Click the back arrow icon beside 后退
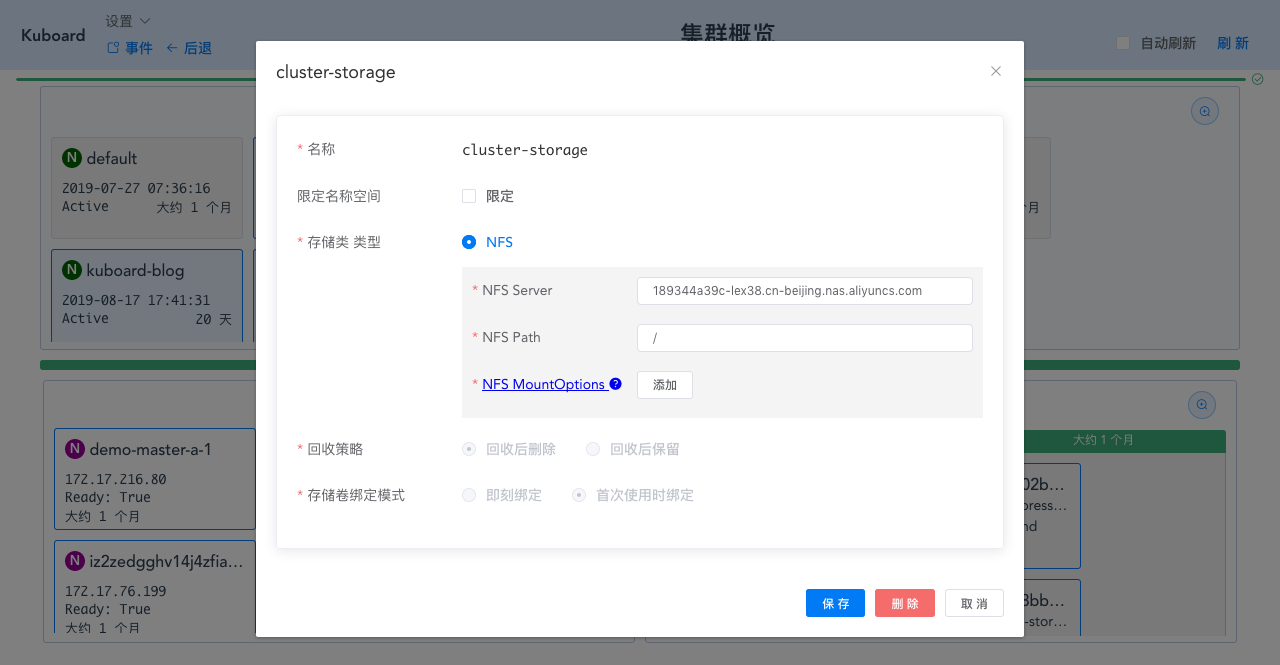This screenshot has width=1280, height=665. tap(172, 47)
